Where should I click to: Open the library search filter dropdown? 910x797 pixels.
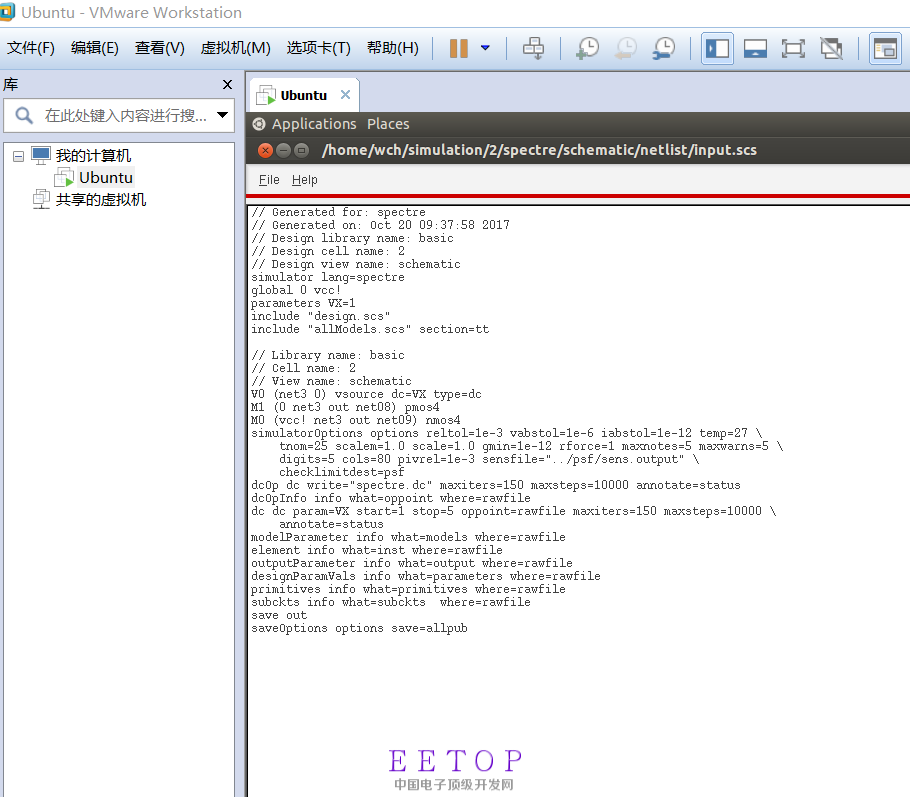(x=222, y=115)
